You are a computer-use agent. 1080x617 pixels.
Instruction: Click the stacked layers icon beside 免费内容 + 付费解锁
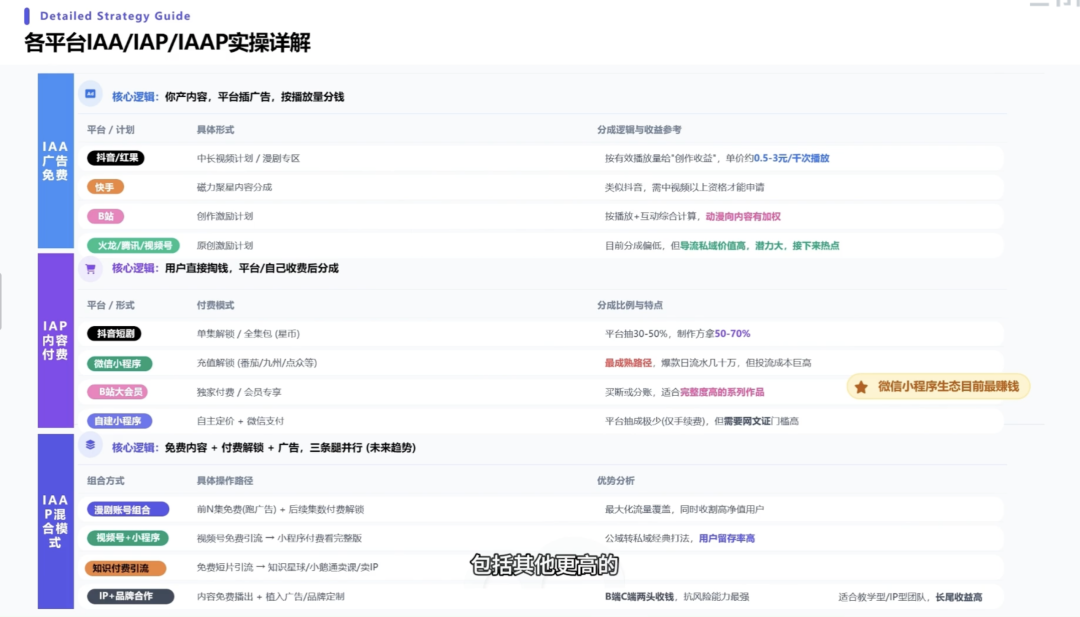pos(90,446)
